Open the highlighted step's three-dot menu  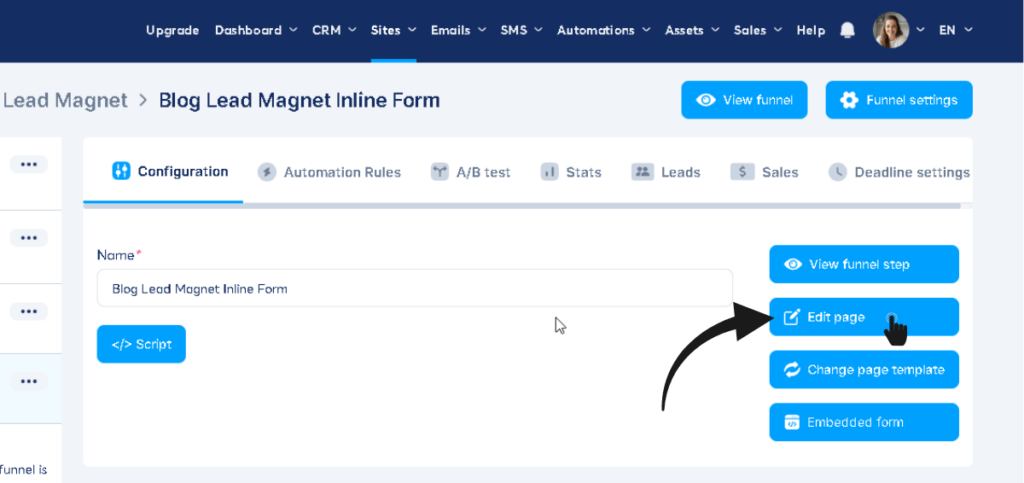pyautogui.click(x=29, y=381)
